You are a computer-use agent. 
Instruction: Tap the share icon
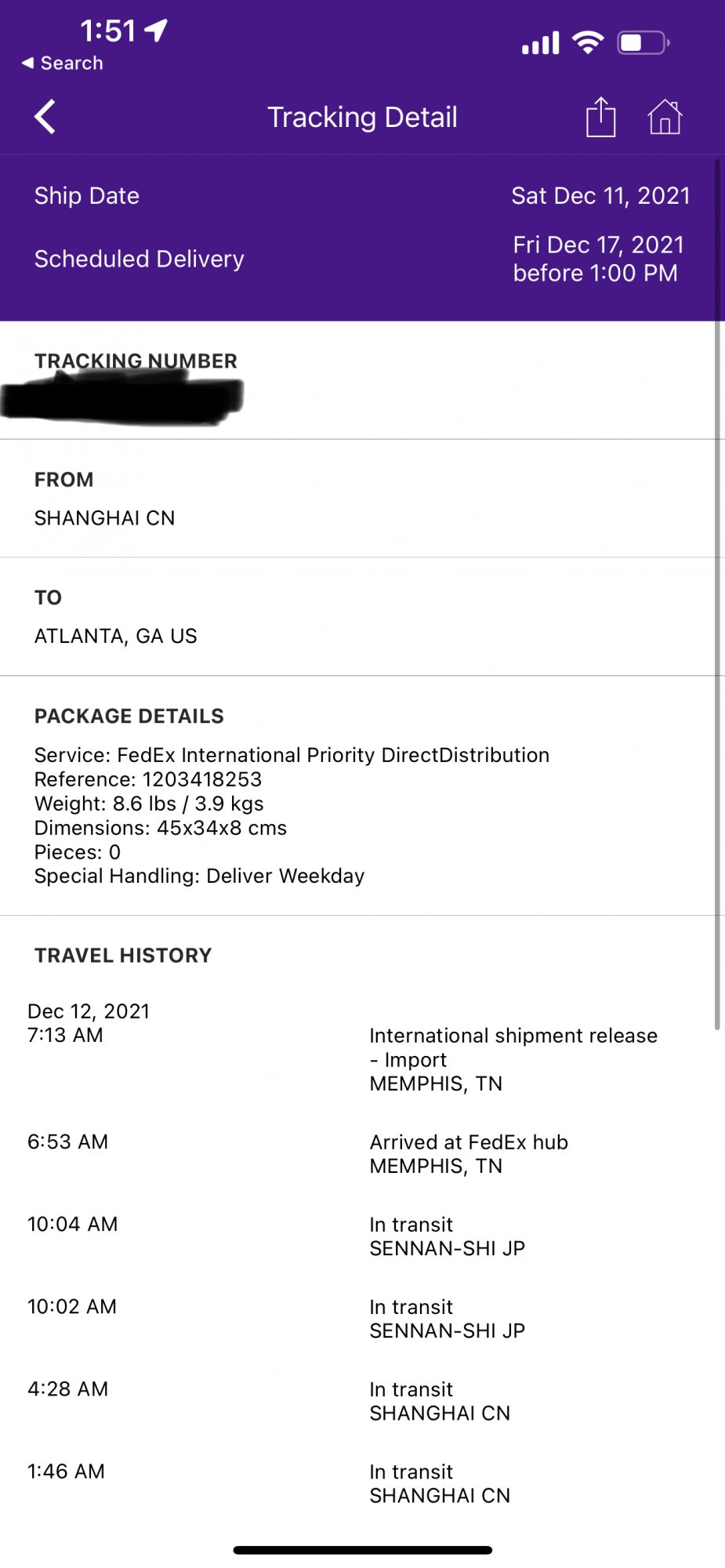(600, 118)
